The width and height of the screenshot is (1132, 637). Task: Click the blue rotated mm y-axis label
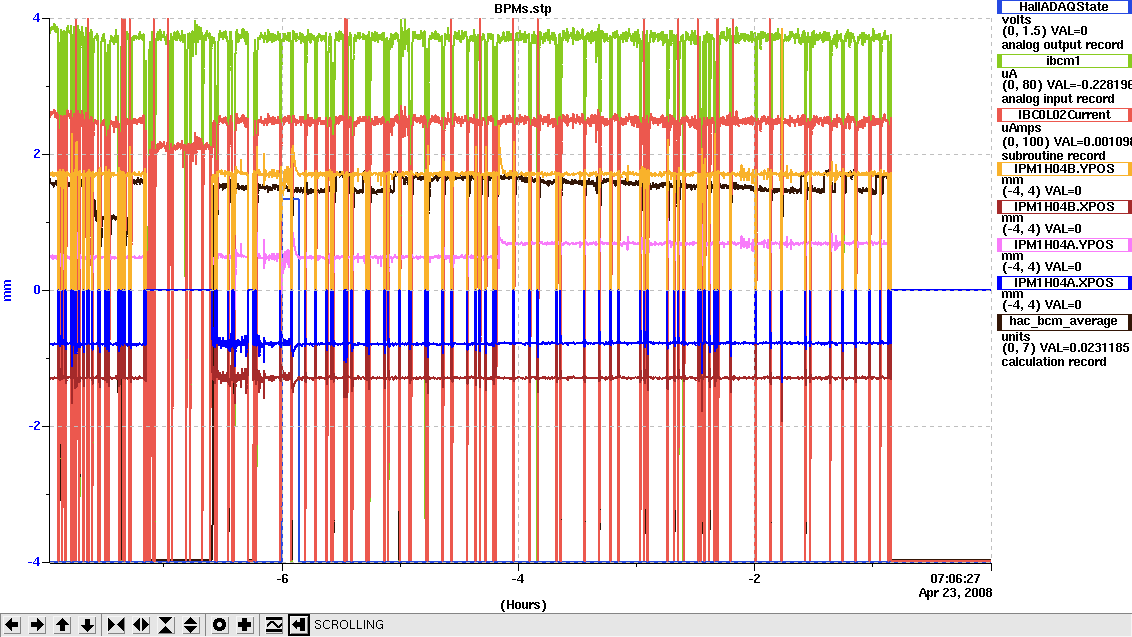click(x=8, y=290)
